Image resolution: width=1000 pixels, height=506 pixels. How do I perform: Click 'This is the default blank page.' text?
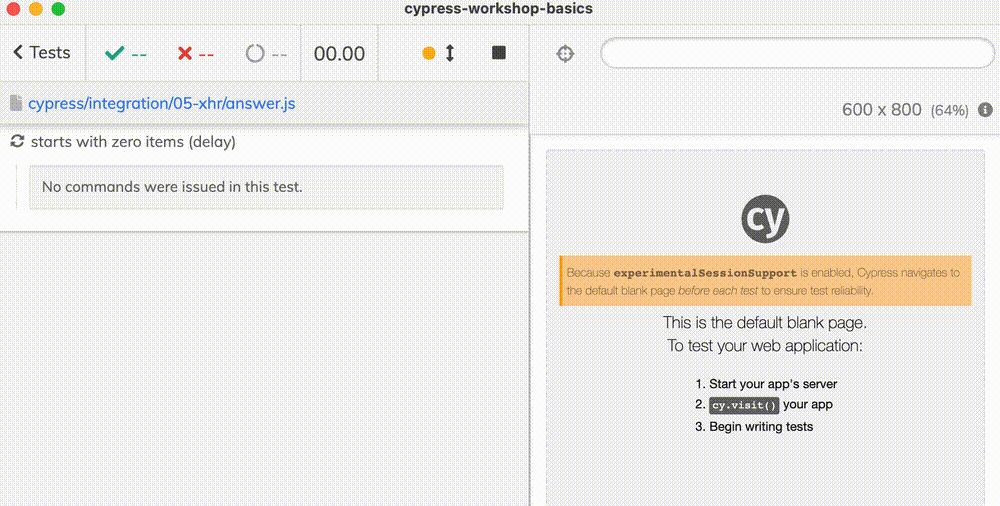(x=765, y=322)
